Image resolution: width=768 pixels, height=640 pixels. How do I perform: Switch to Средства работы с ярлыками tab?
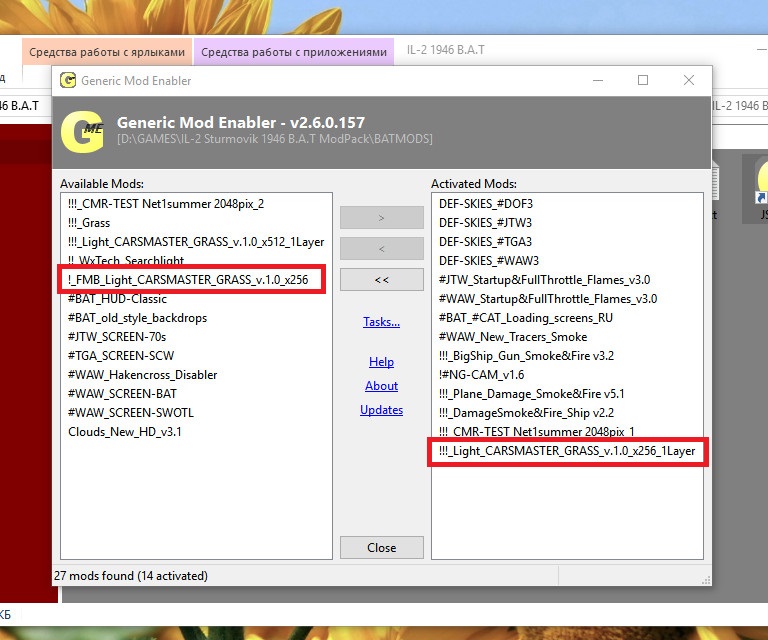[x=107, y=52]
